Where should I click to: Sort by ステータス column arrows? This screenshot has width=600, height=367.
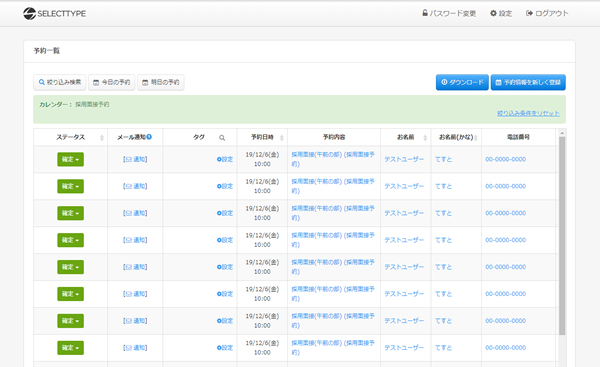[x=102, y=138]
